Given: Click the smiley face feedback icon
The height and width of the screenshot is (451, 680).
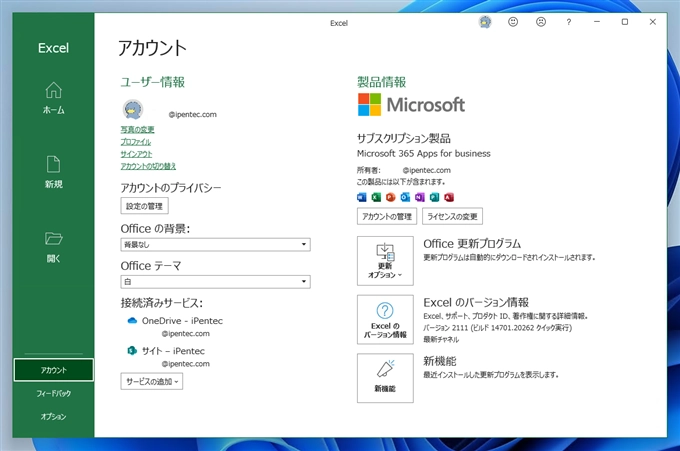Looking at the screenshot, I should [513, 22].
